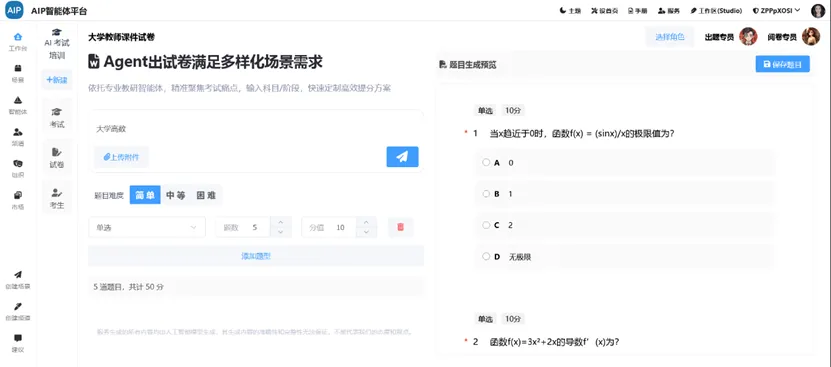Decrease score value with down arrow
The height and width of the screenshot is (367, 831).
(x=366, y=232)
